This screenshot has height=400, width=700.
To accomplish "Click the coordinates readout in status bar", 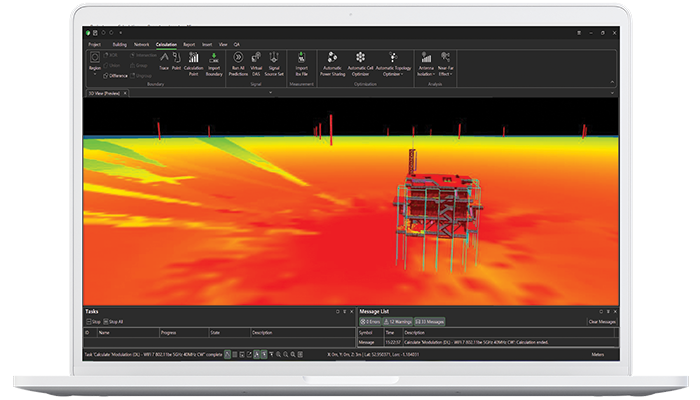I will pos(373,354).
